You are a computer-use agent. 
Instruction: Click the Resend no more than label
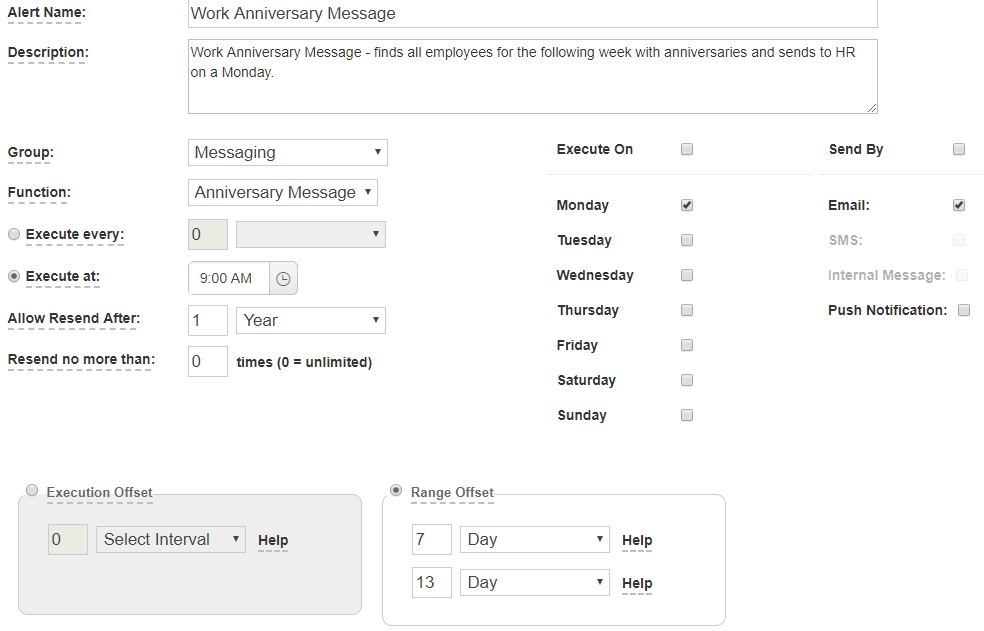(x=82, y=359)
